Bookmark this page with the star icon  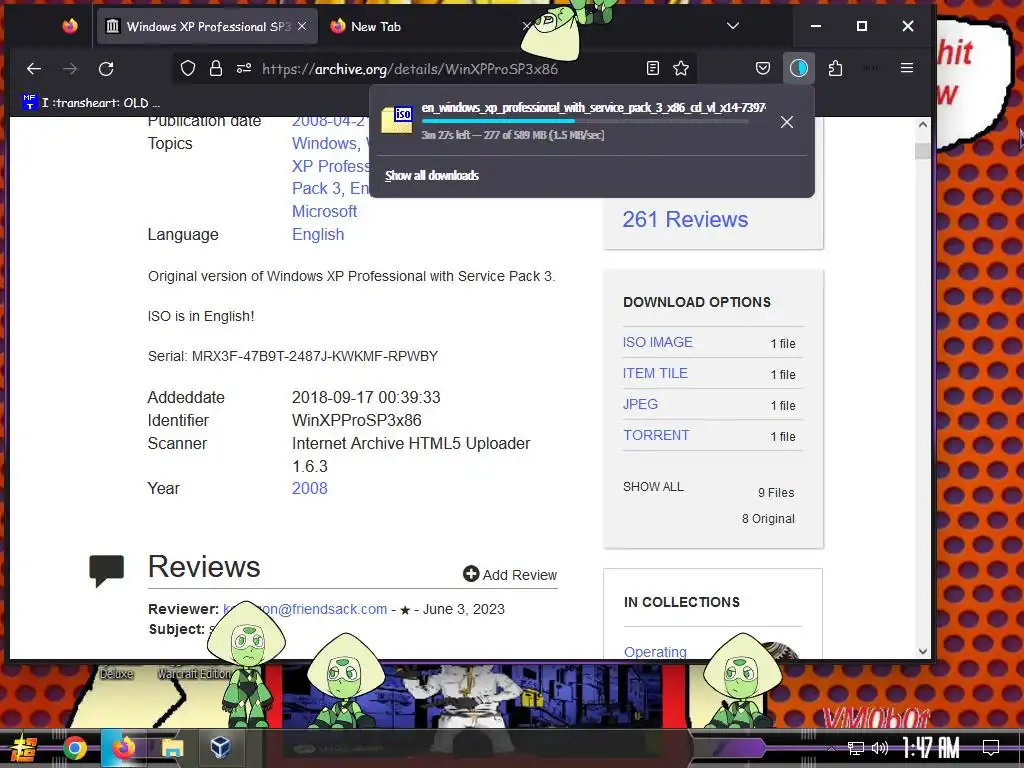click(681, 68)
